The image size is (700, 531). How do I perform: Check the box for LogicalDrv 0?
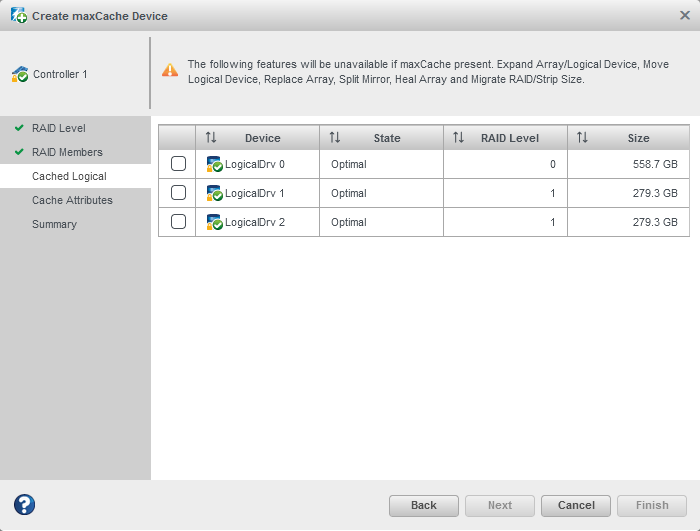pyautogui.click(x=179, y=164)
